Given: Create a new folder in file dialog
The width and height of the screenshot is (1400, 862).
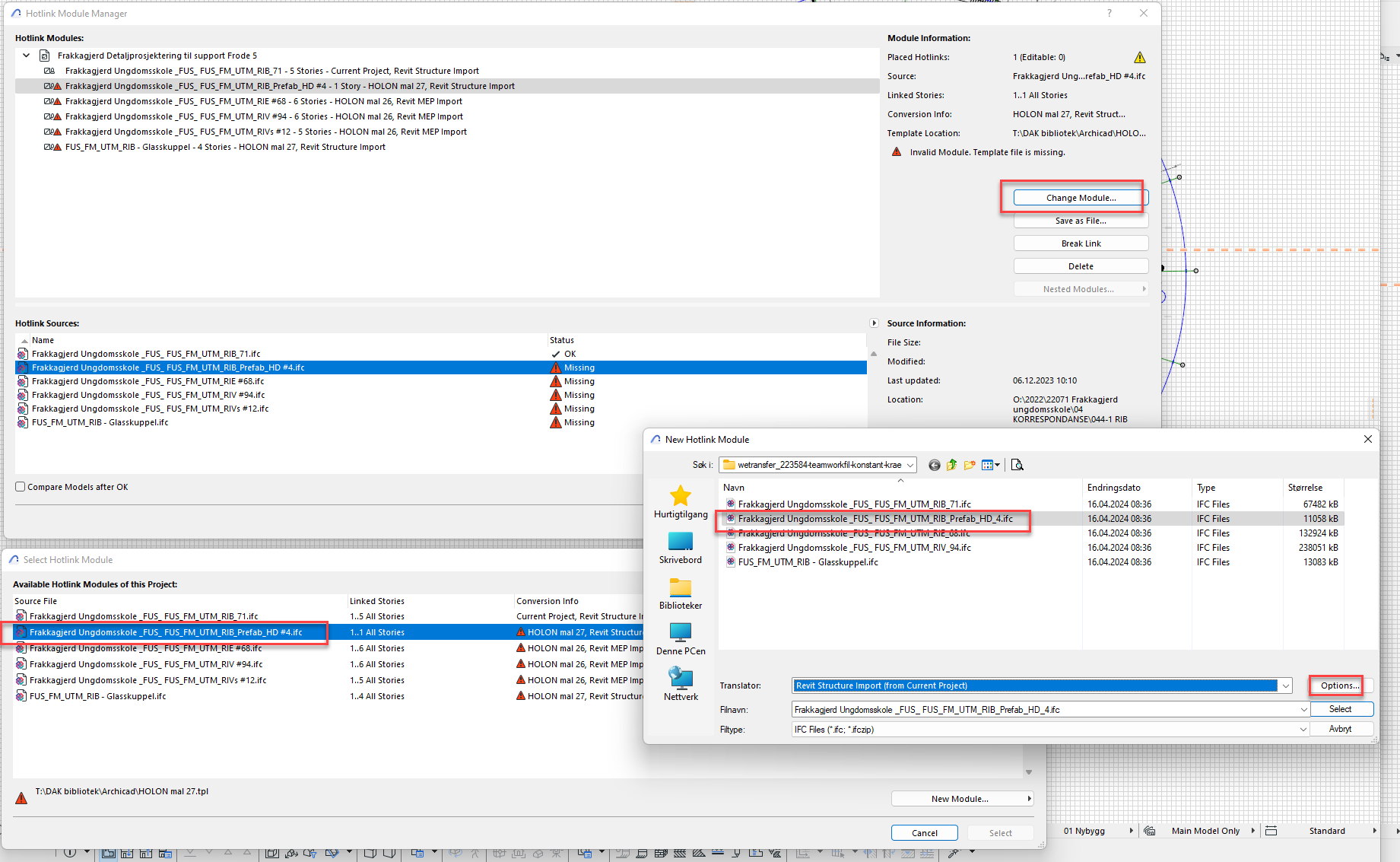Looking at the screenshot, I should click(970, 465).
